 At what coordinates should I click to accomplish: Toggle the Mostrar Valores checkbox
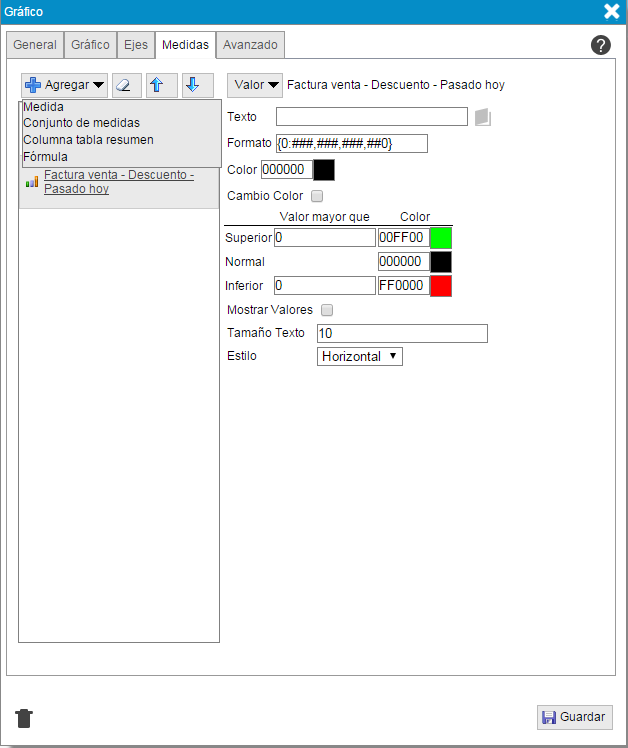[327, 310]
